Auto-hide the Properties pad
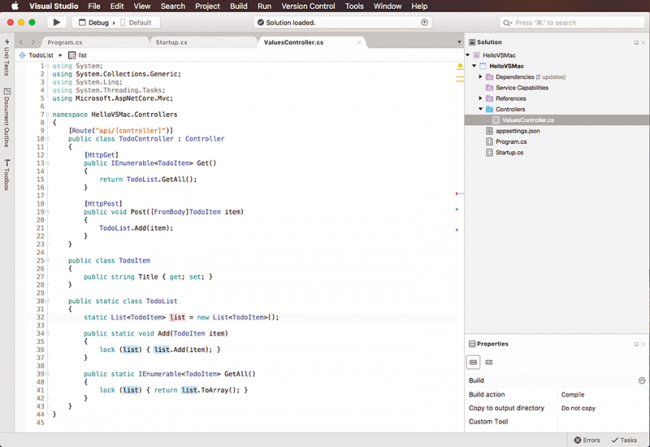Viewport: 650px width, 447px height. 636,344
